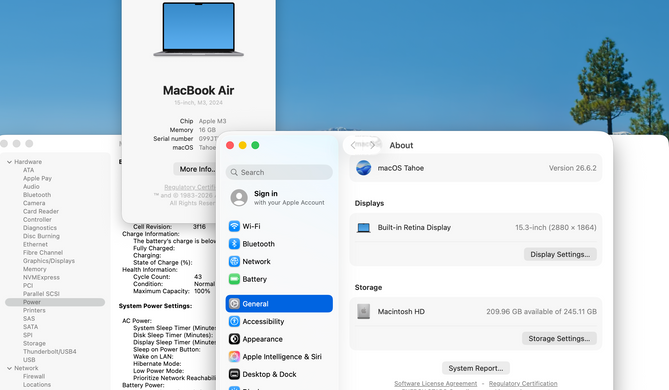Open Accessibility settings icon
The image size is (669, 390).
[x=234, y=321]
